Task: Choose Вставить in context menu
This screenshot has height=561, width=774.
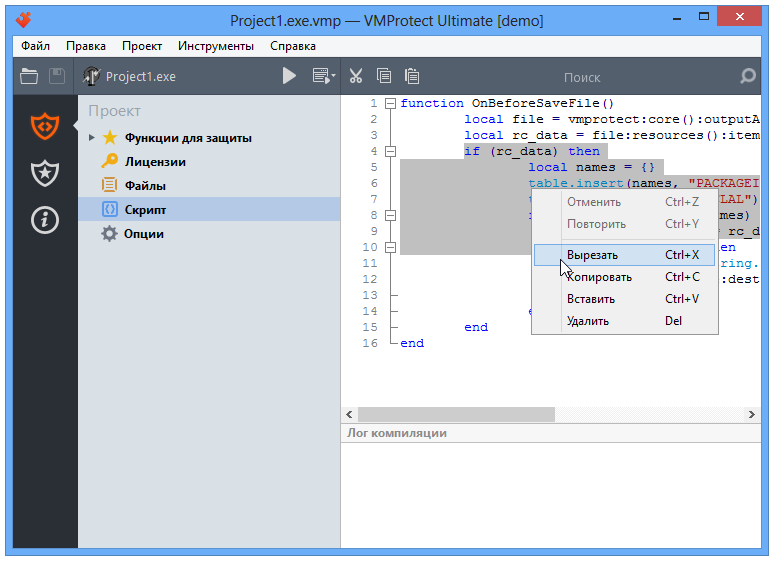Action: click(x=624, y=299)
